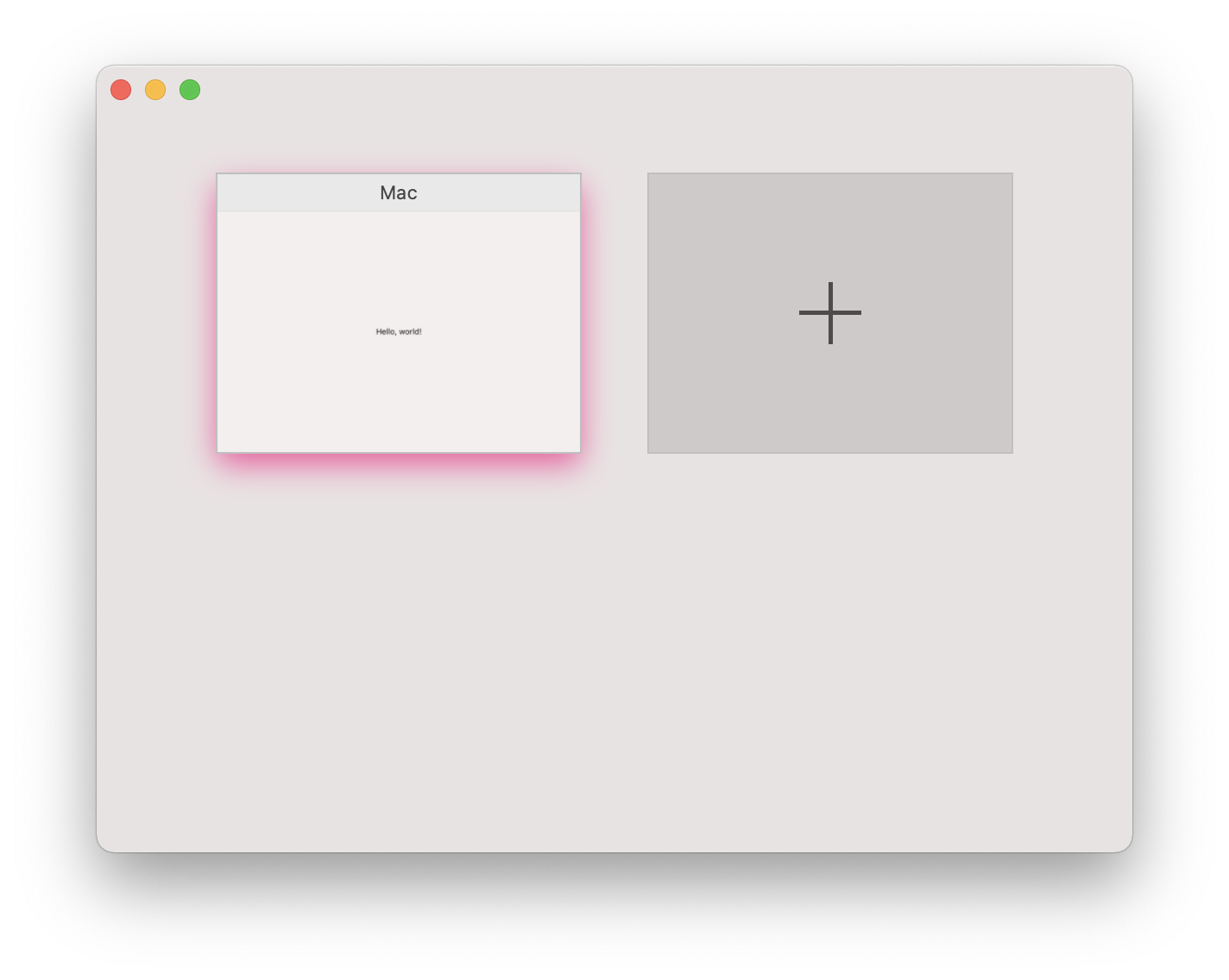Click the Mac card header strip
This screenshot has width=1229, height=980.
point(399,192)
